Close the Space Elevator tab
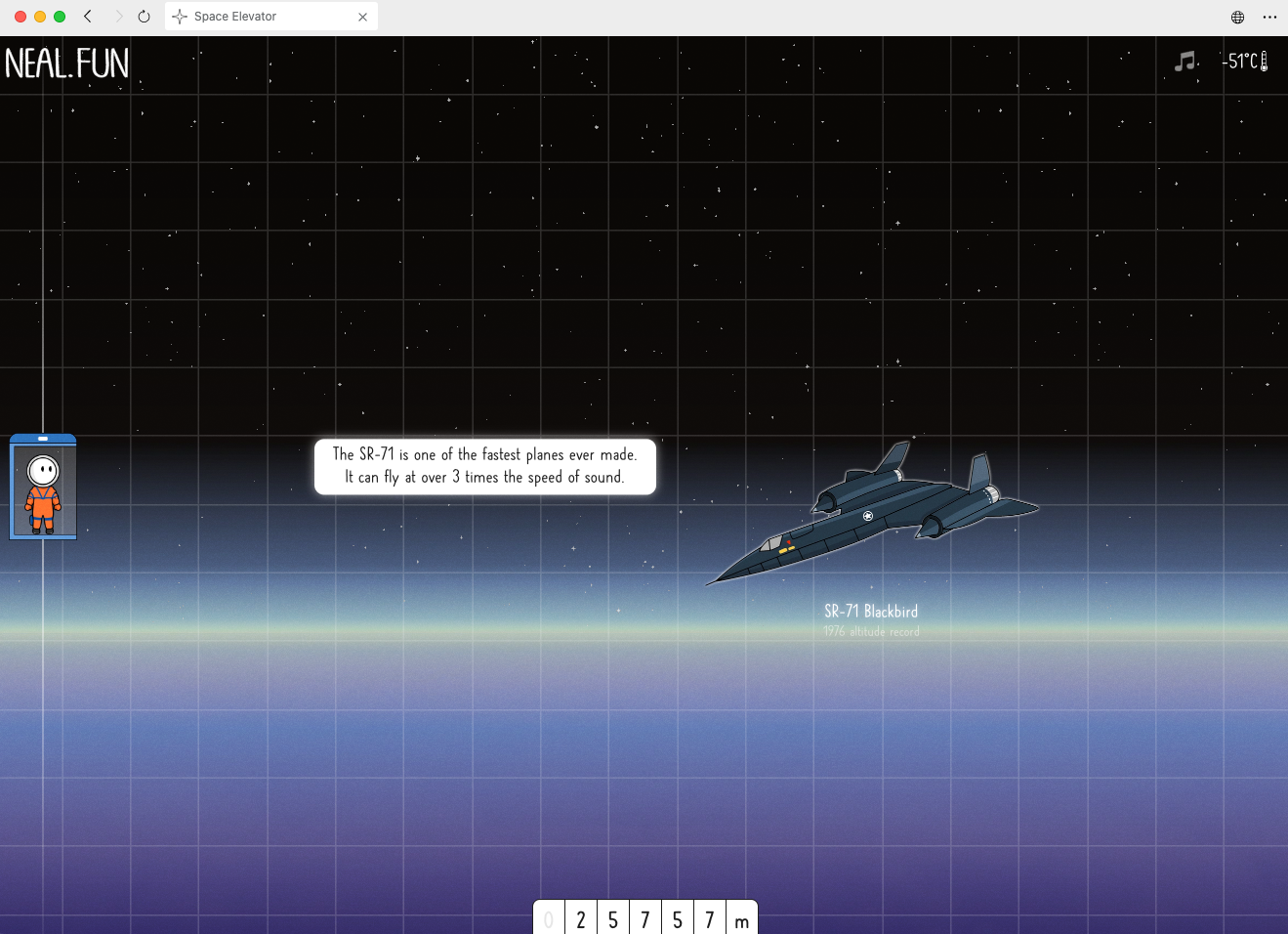The height and width of the screenshot is (934, 1288). (362, 17)
